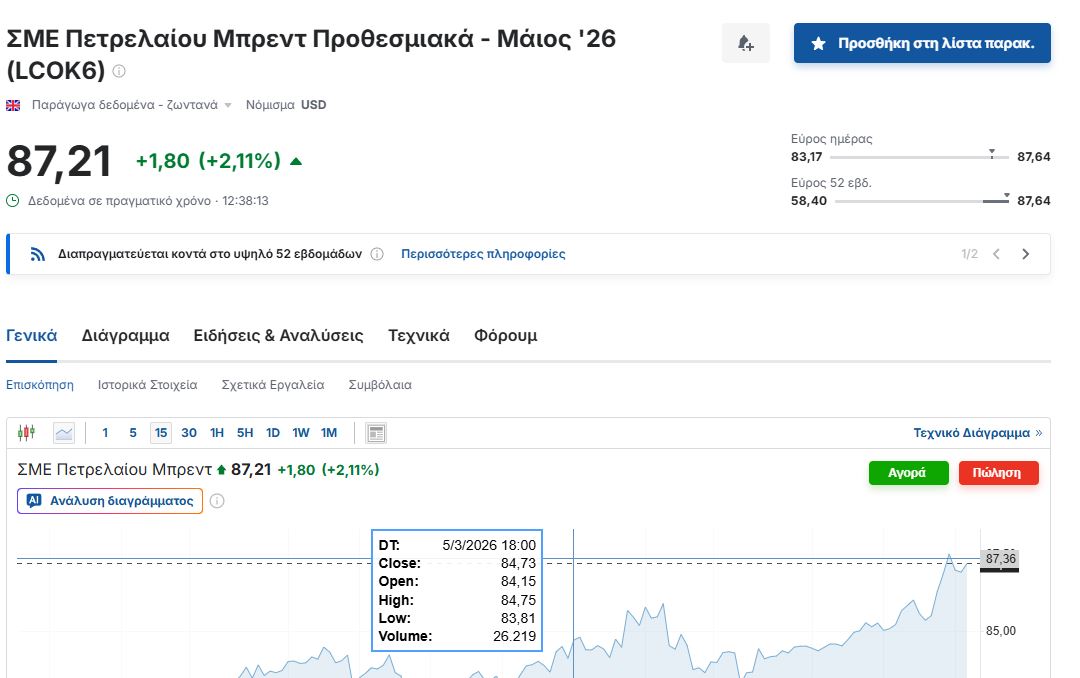Select the candlestick chart type icon

coord(27,433)
